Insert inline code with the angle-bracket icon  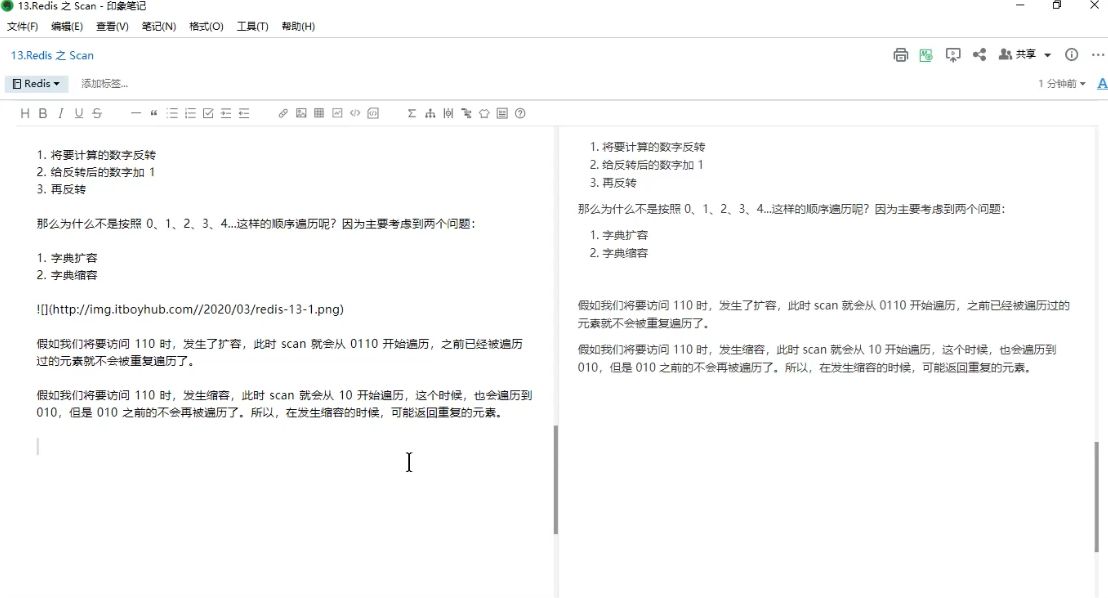355,113
